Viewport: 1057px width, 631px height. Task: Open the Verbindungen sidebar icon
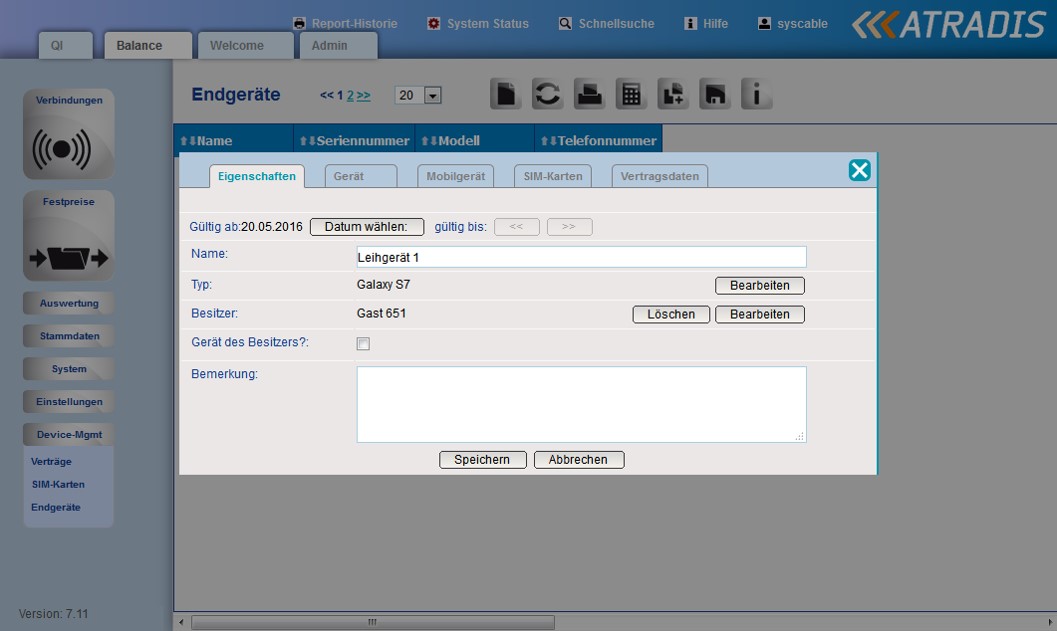[x=68, y=146]
